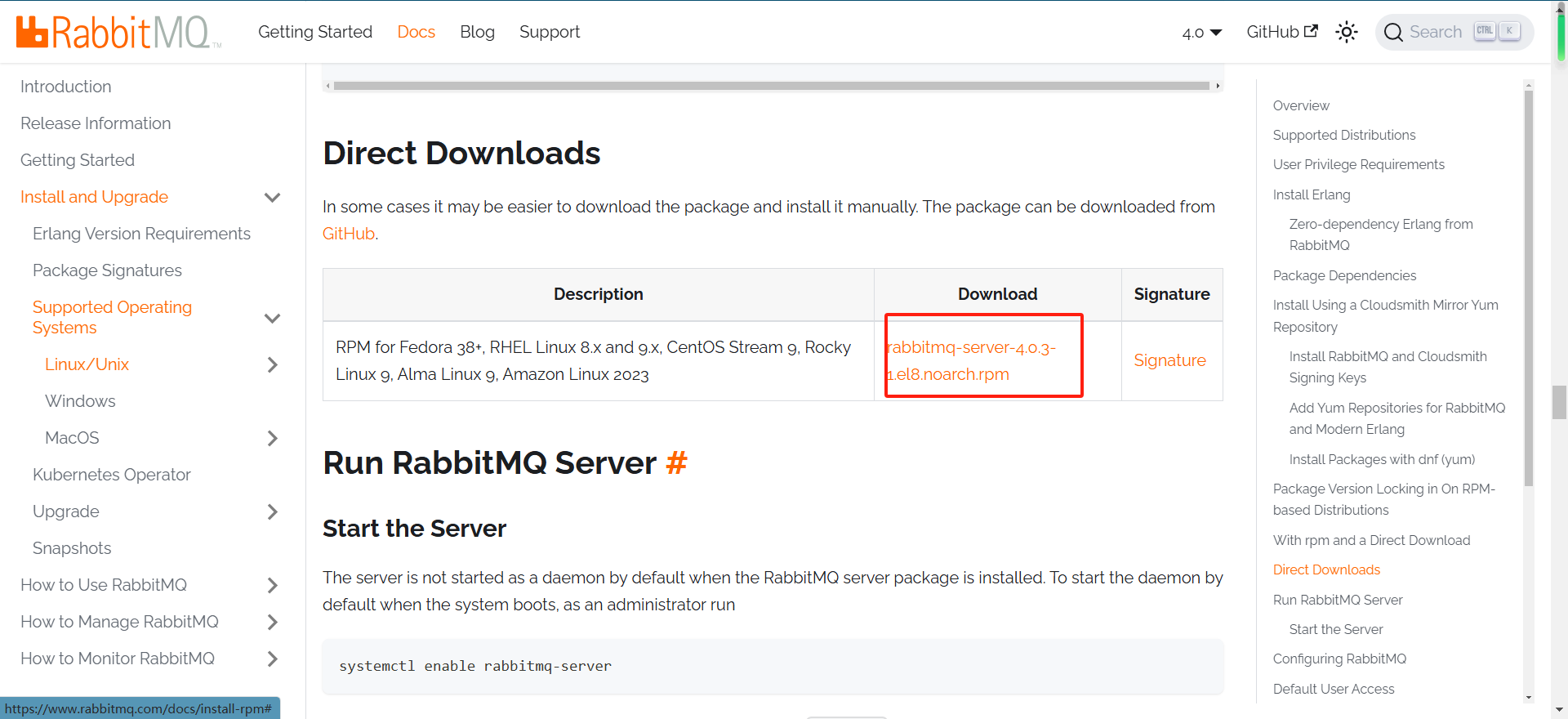Expand the How to Use RabbitMQ chevron
The height and width of the screenshot is (719, 1568).
[x=273, y=585]
